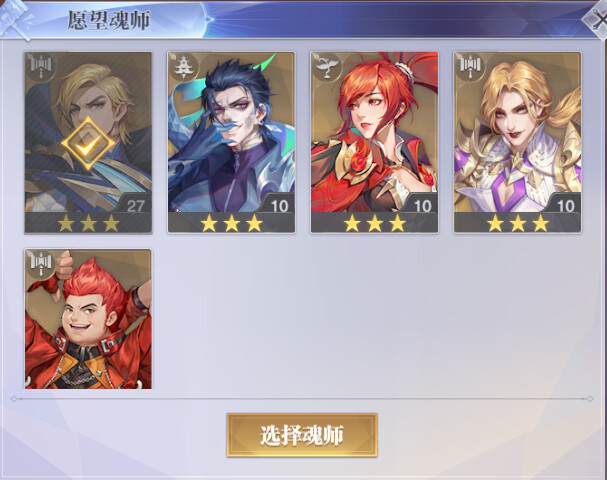Click the 10 level badge on blue-haired card
Viewport: 607px width, 480px height.
point(279,206)
